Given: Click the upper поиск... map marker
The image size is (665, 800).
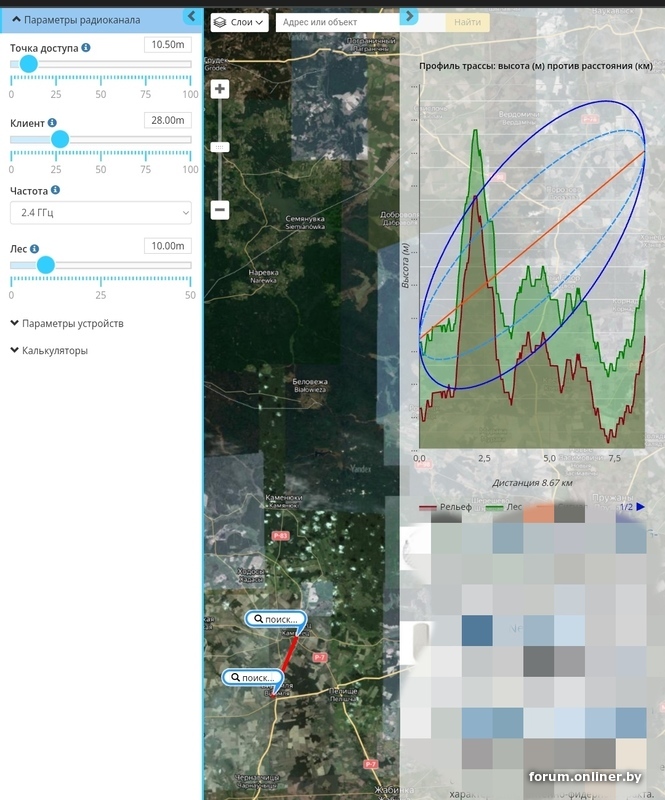Looking at the screenshot, I should (276, 619).
